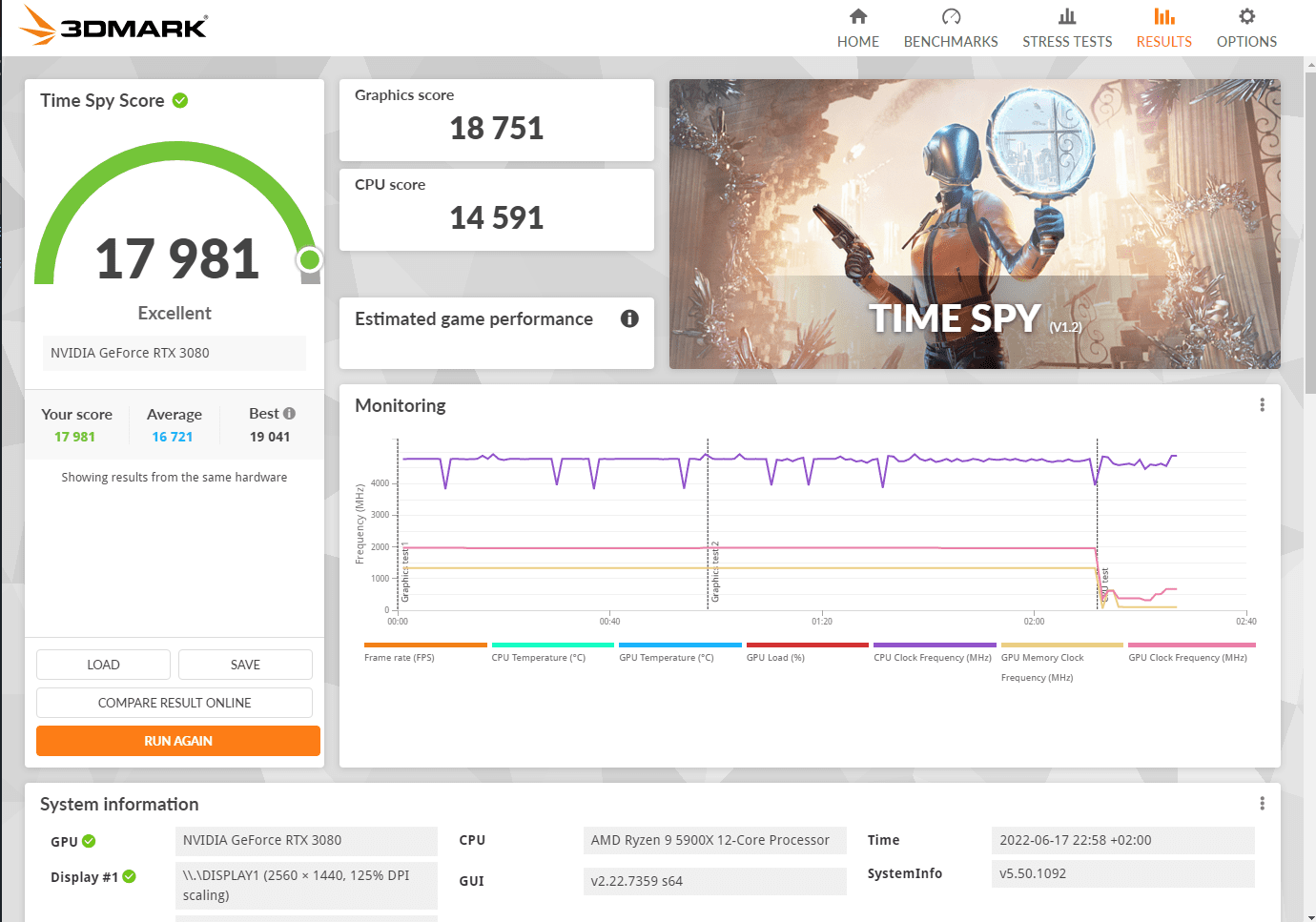Open the Stress Tests icon
1316x922 pixels.
coord(1067,16)
